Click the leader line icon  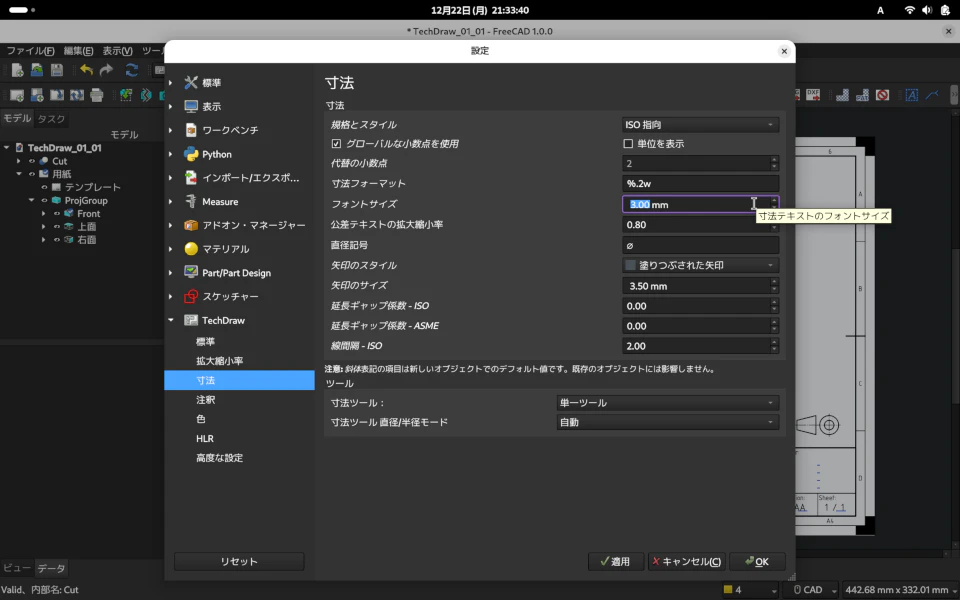[x=932, y=95]
